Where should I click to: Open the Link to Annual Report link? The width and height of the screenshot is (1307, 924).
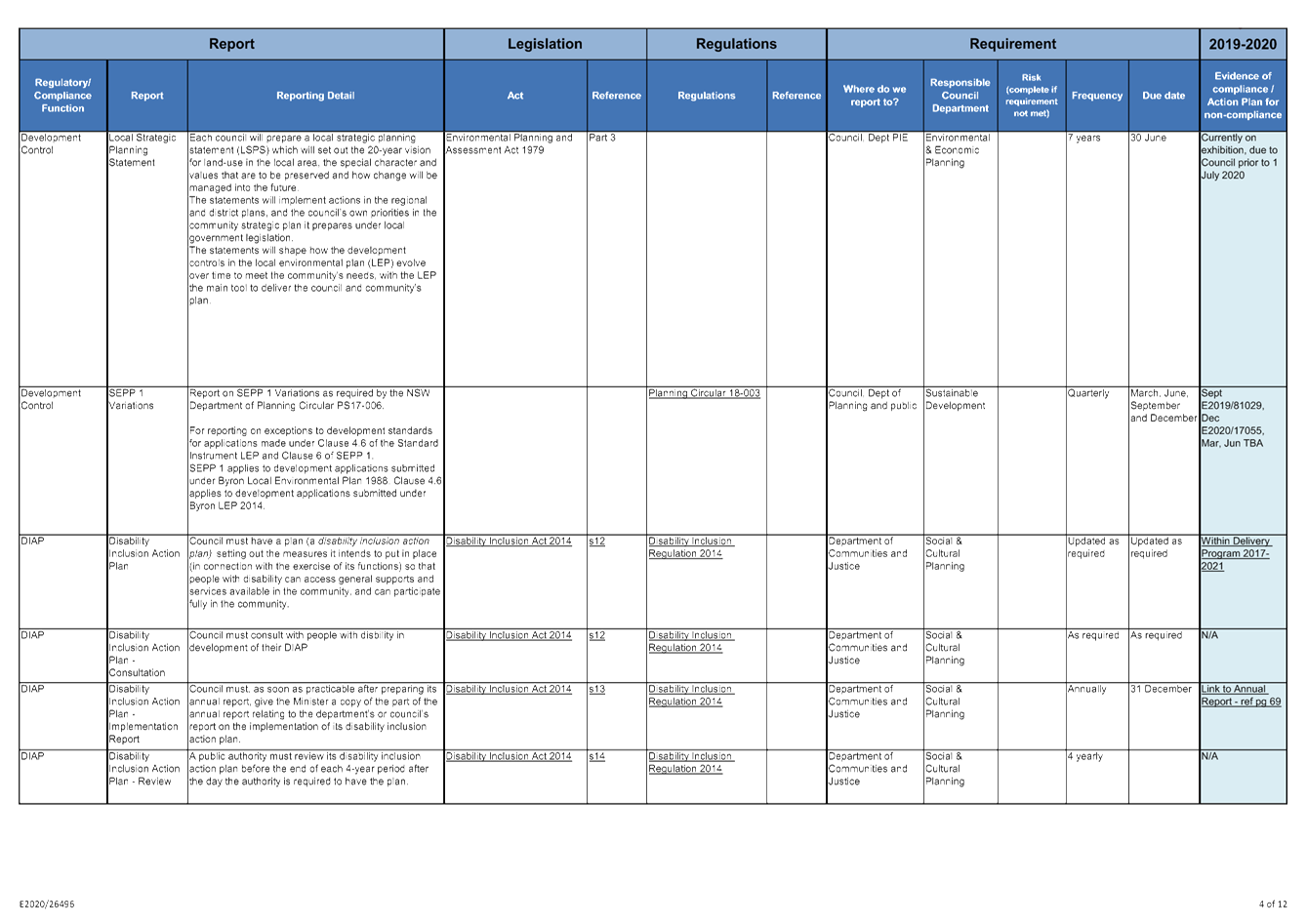click(1240, 695)
